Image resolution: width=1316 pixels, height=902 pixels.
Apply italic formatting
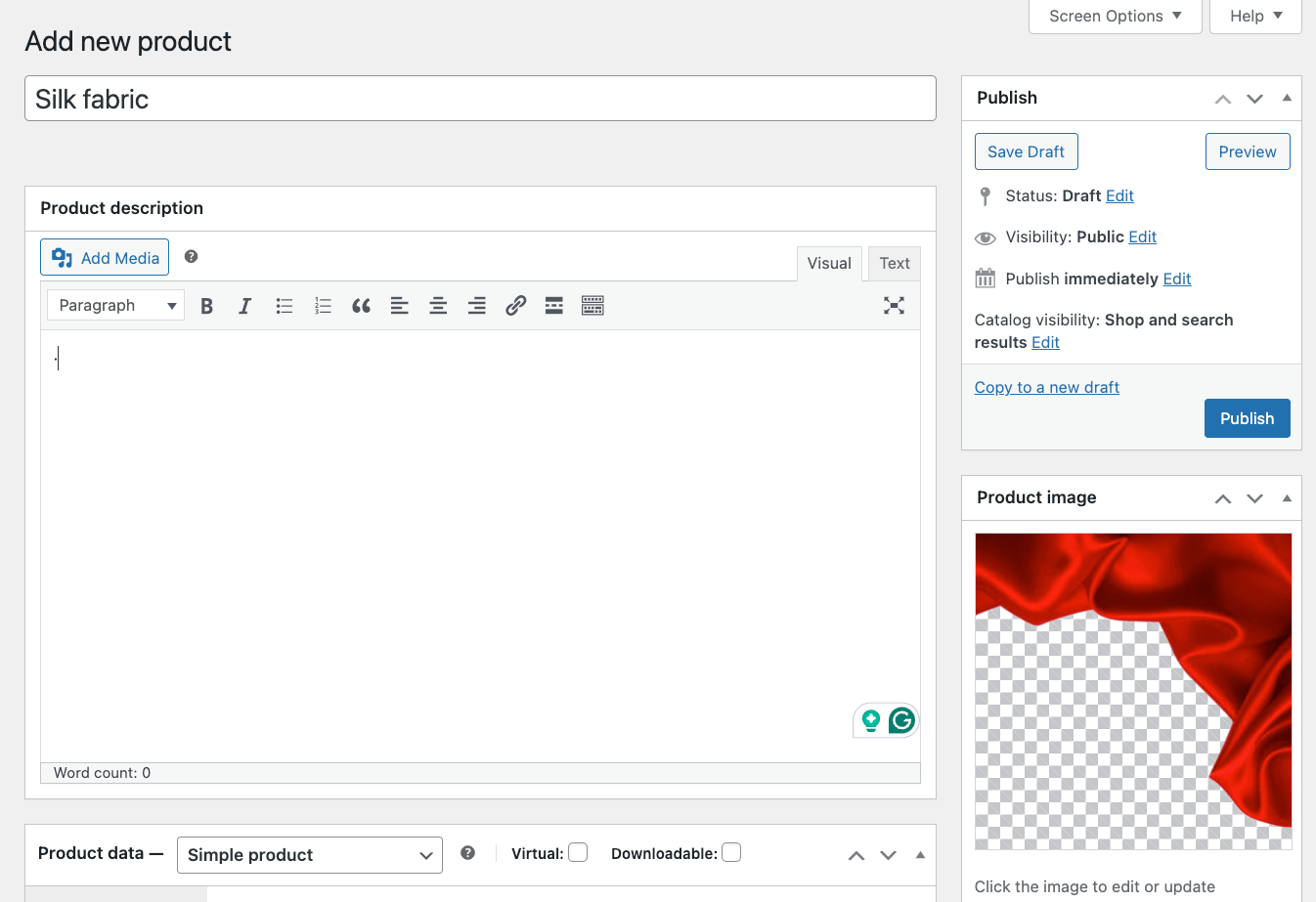[x=245, y=306]
